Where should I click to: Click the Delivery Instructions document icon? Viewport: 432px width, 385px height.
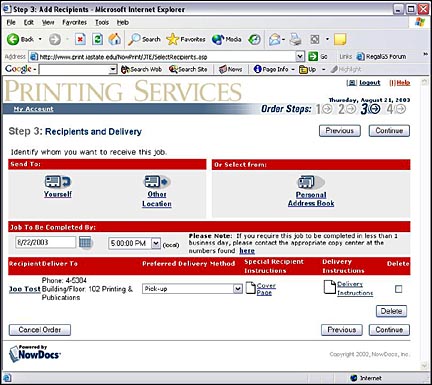click(x=329, y=287)
